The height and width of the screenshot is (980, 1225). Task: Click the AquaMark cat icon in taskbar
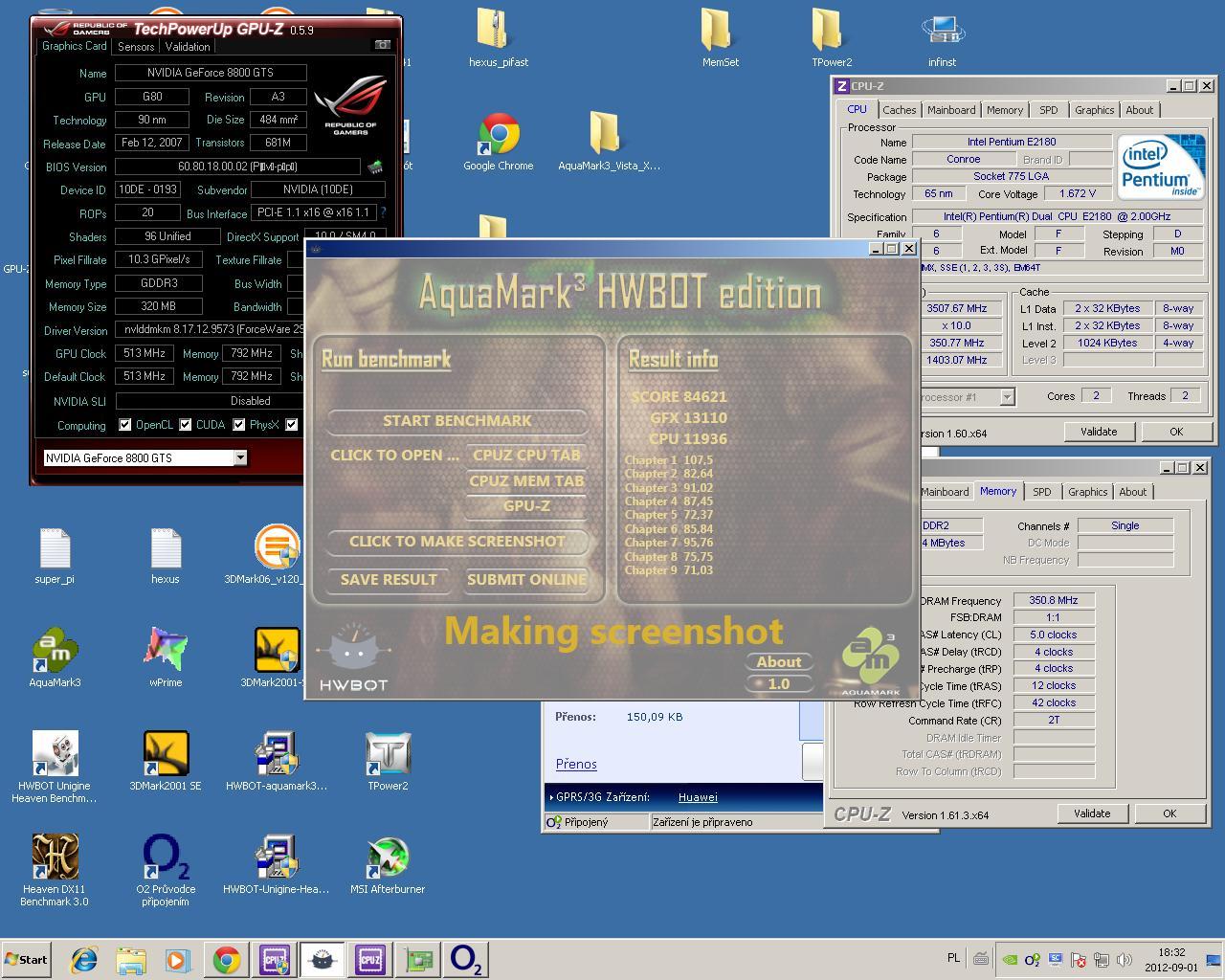(x=323, y=960)
